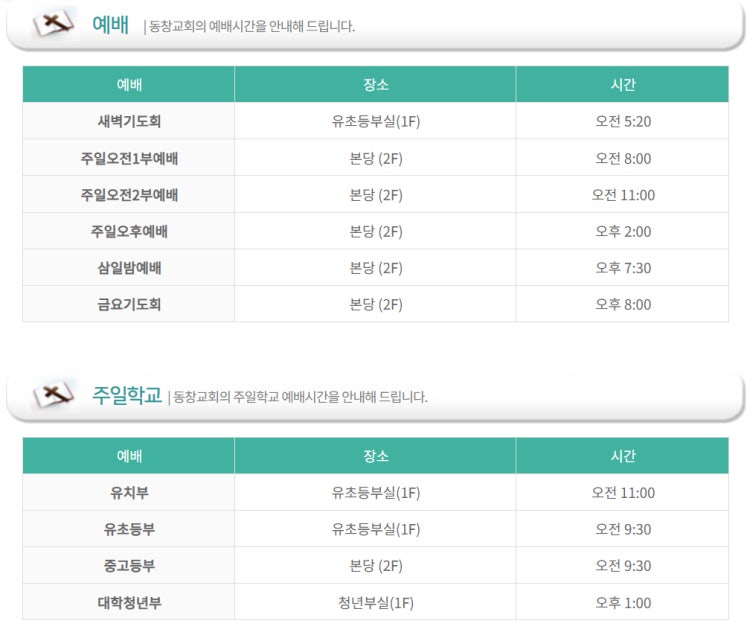
Task: Click 시간 column header in worship table
Action: 623,85
